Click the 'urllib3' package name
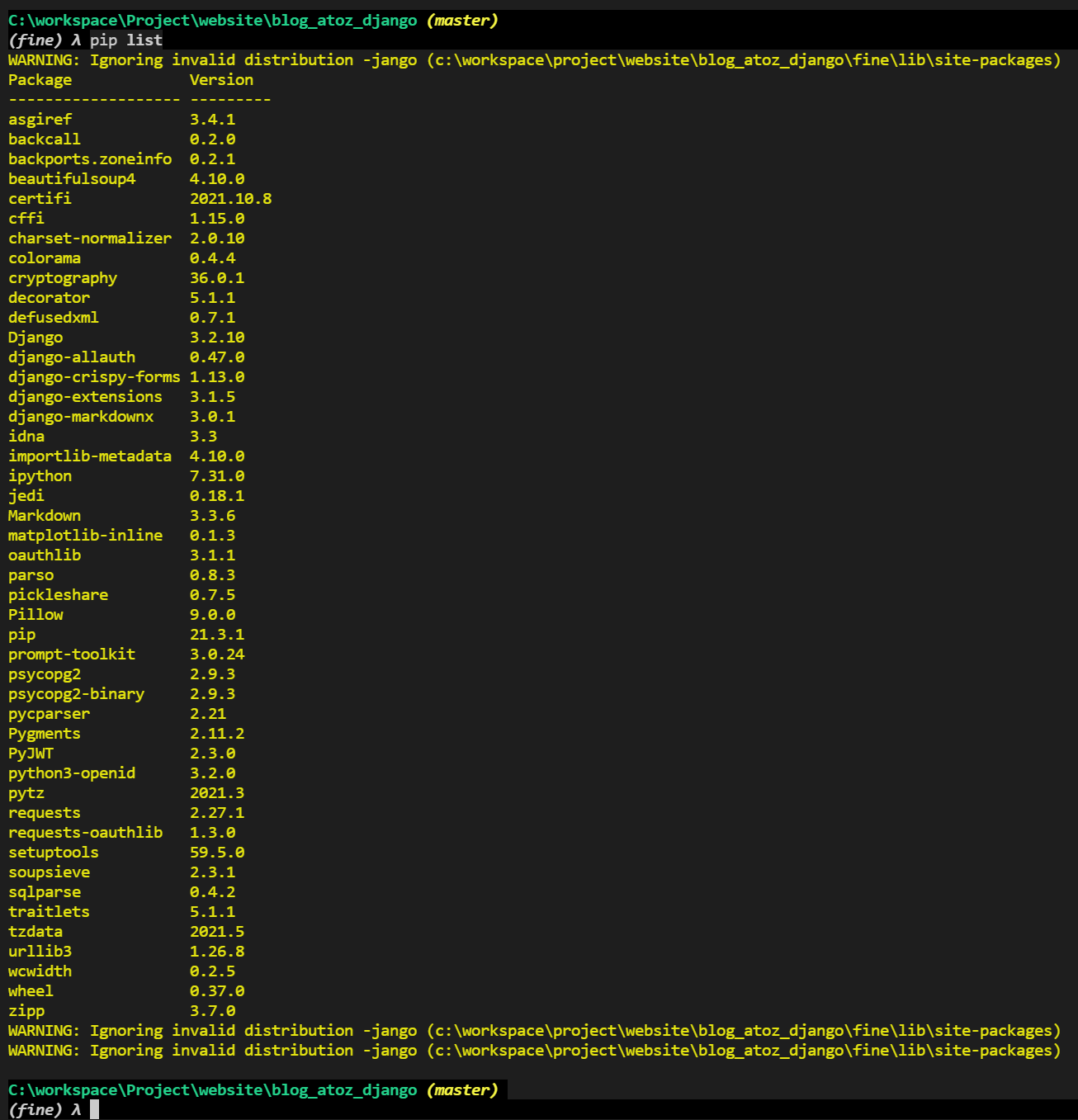Screen dimensions: 1078x1120 (x=40, y=952)
